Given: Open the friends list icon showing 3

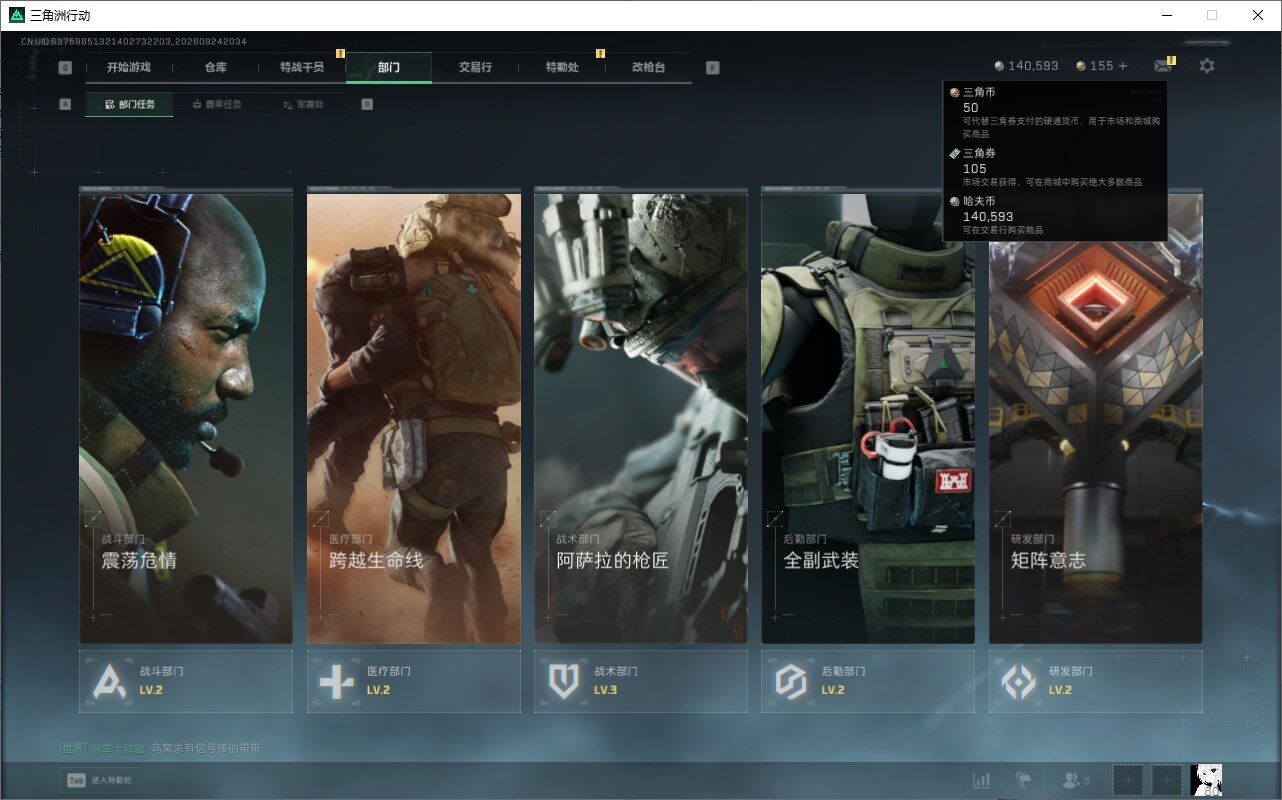Looking at the screenshot, I should pyautogui.click(x=1076, y=780).
